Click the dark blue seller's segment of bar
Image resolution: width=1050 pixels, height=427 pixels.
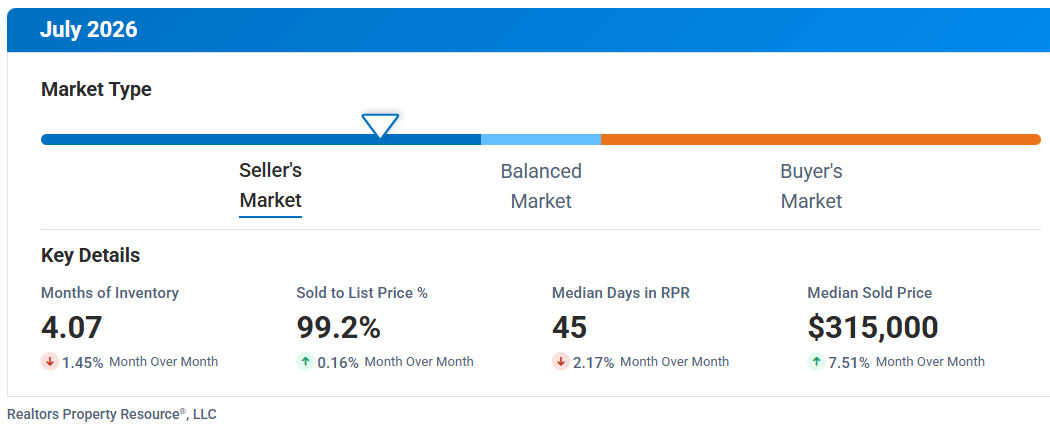click(261, 139)
